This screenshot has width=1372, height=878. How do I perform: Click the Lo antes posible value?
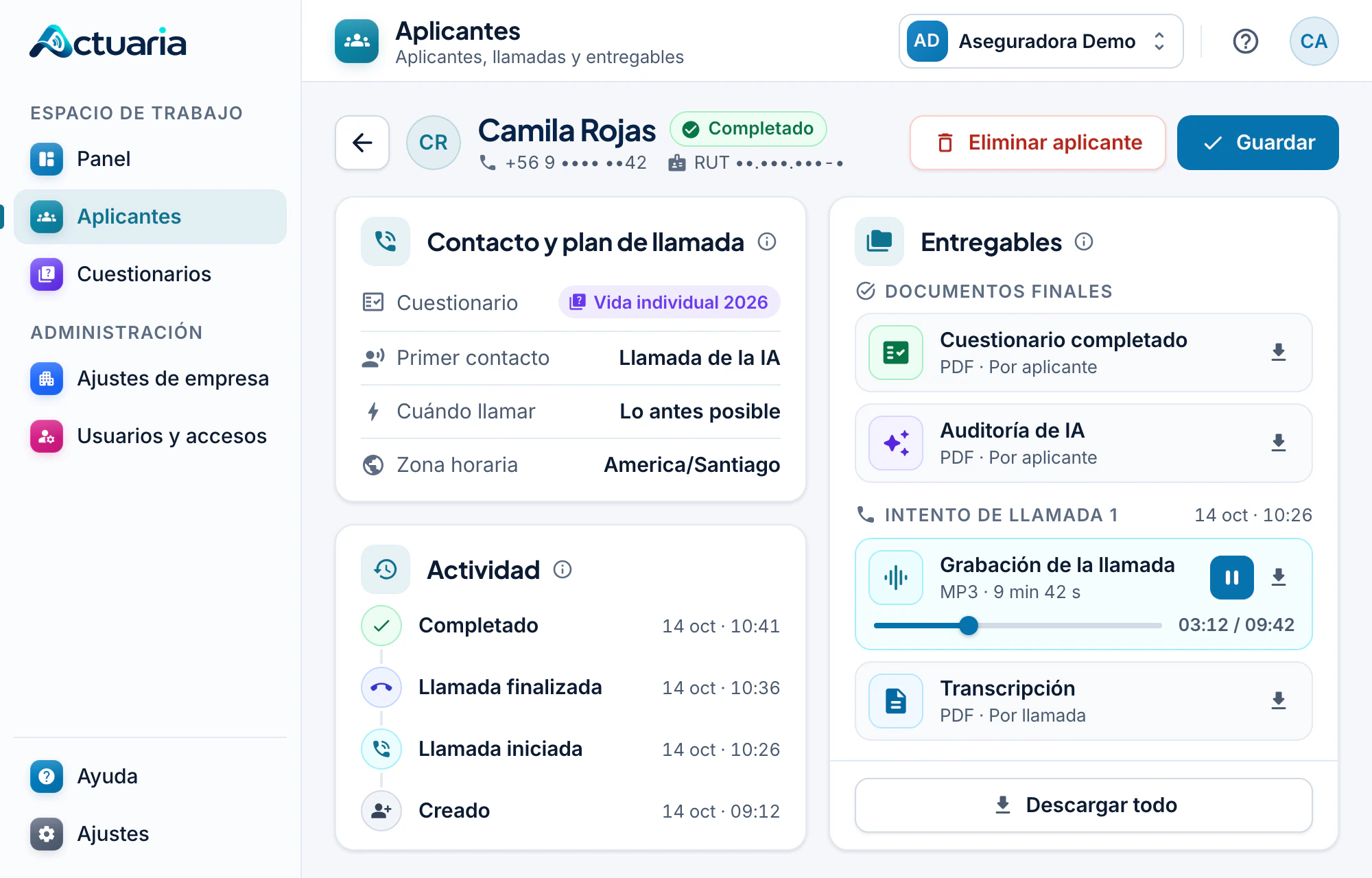coord(700,412)
